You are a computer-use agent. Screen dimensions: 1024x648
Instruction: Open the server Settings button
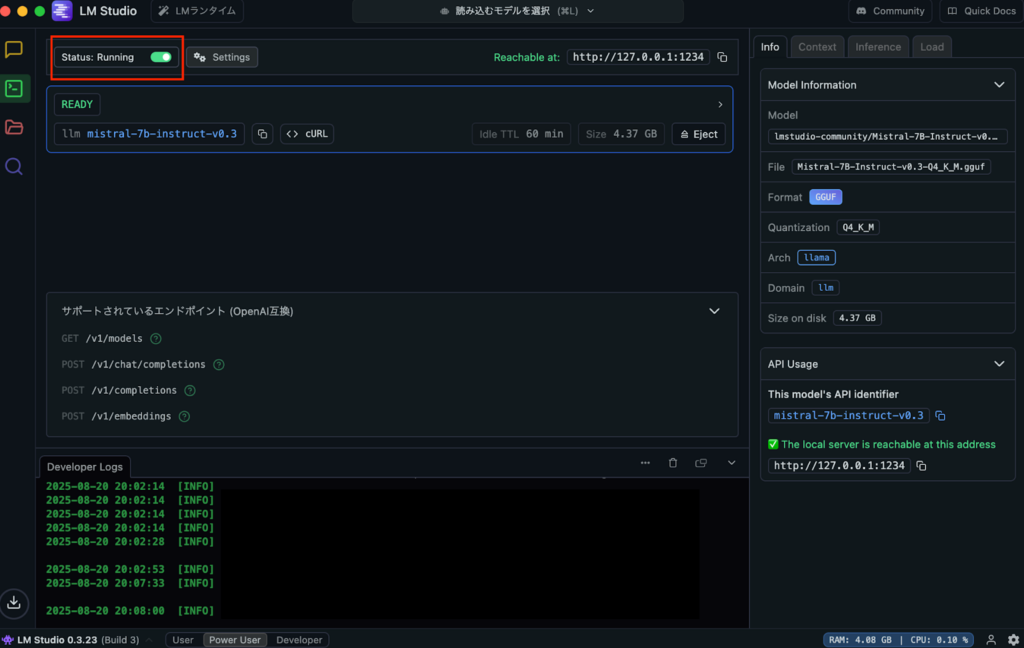222,57
